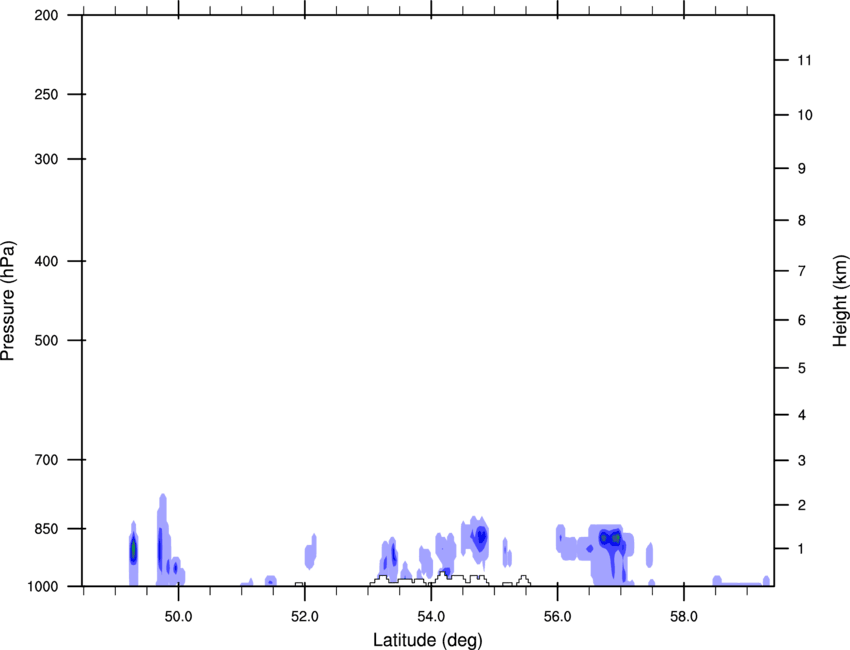Screen dimensions: 850x650
Task: Click the 2 km height label
Action: tap(802, 505)
